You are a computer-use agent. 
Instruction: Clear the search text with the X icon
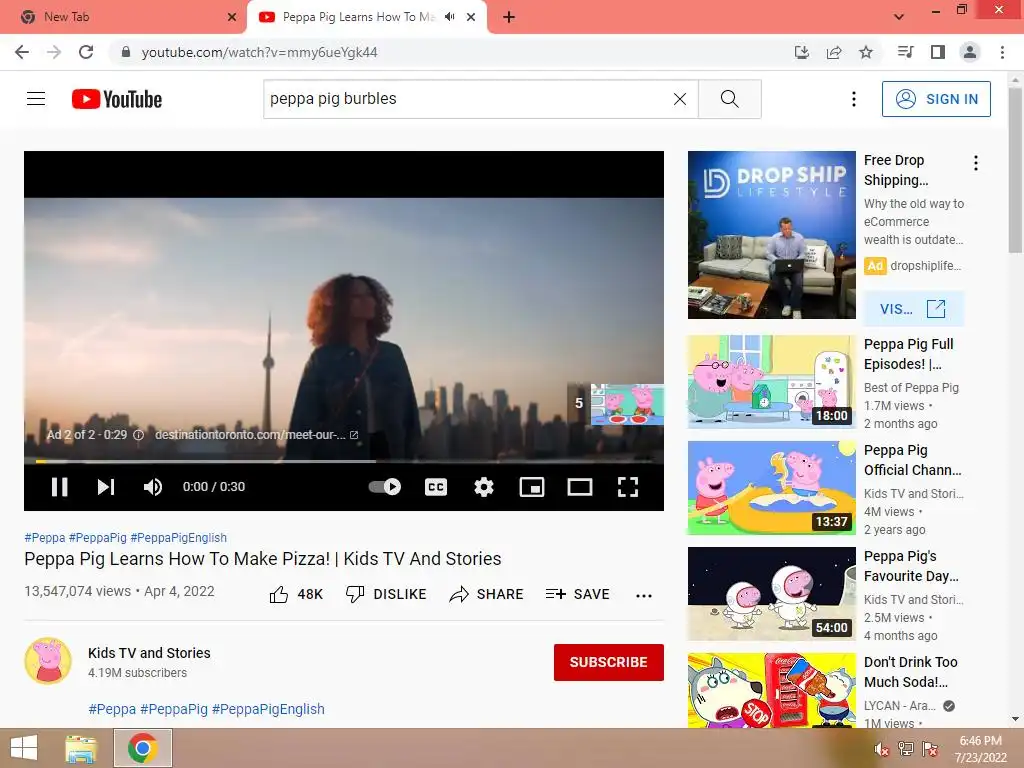point(680,99)
